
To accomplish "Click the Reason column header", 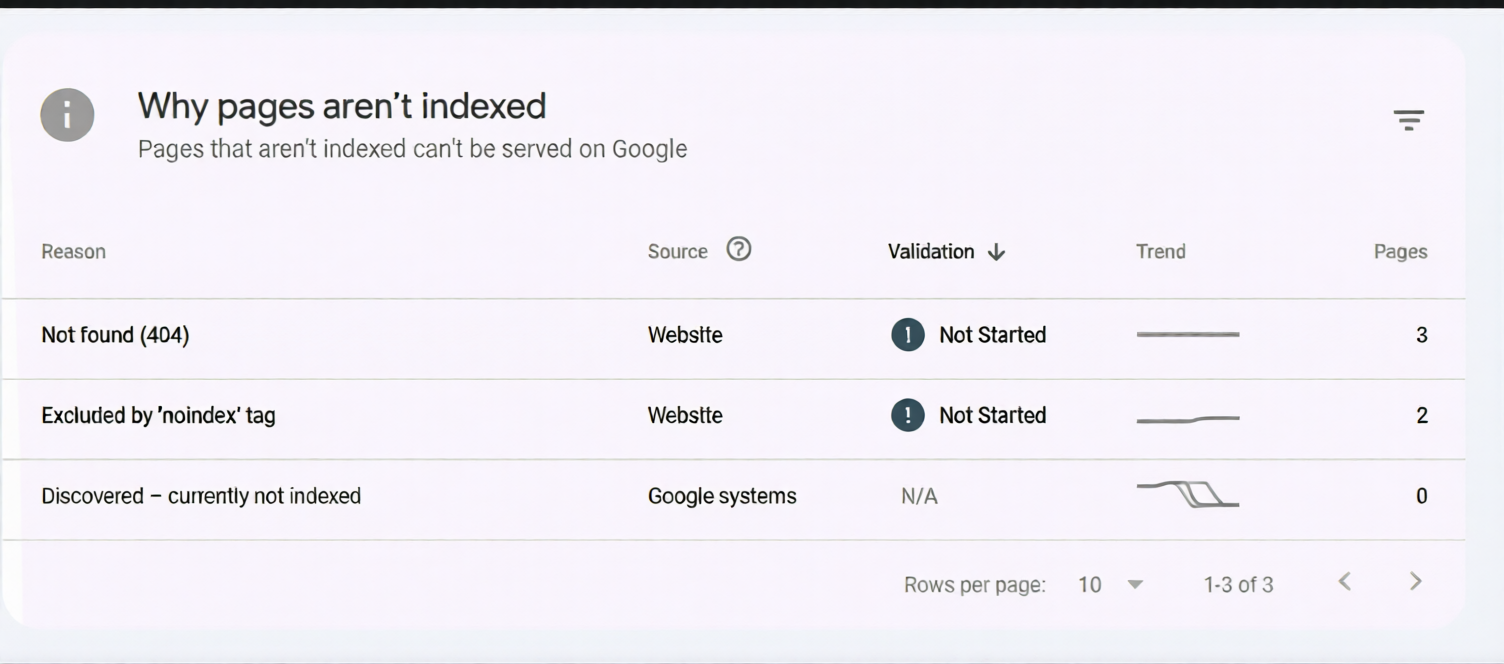I will (x=73, y=251).
